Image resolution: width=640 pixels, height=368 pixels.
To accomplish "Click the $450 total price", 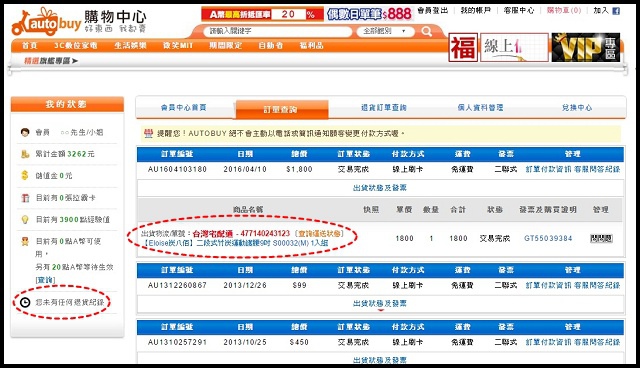I will [x=299, y=342].
